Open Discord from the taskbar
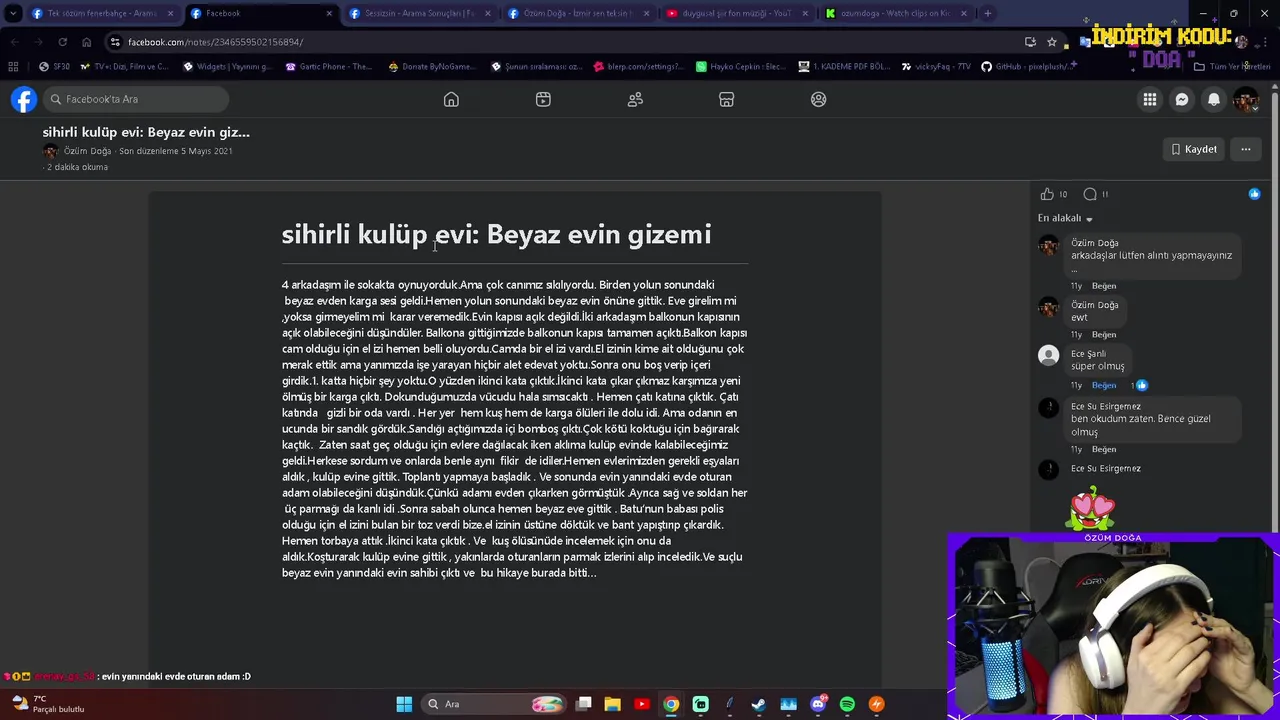1280x720 pixels. click(x=818, y=704)
